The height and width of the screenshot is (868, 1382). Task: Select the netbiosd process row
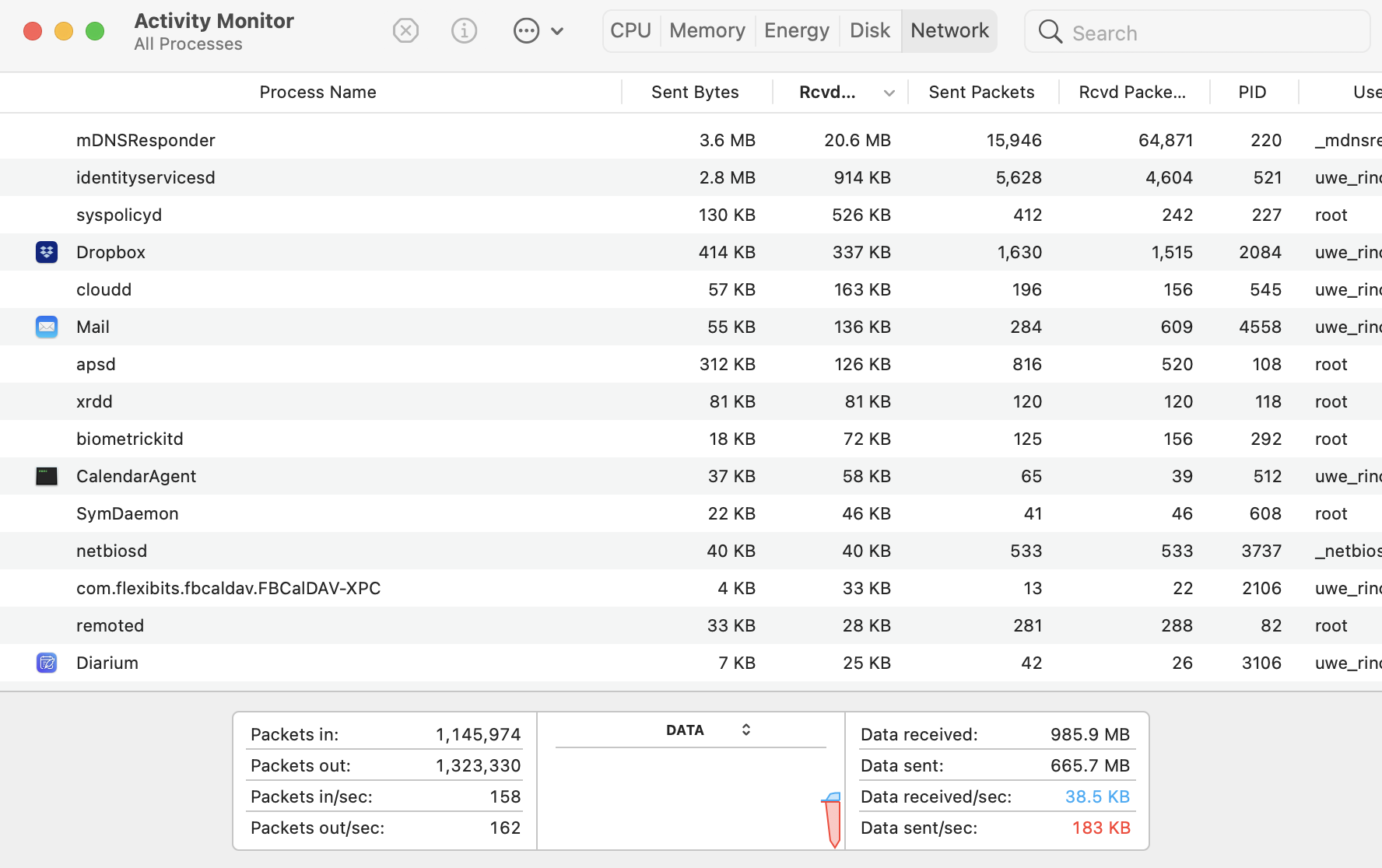(x=691, y=551)
